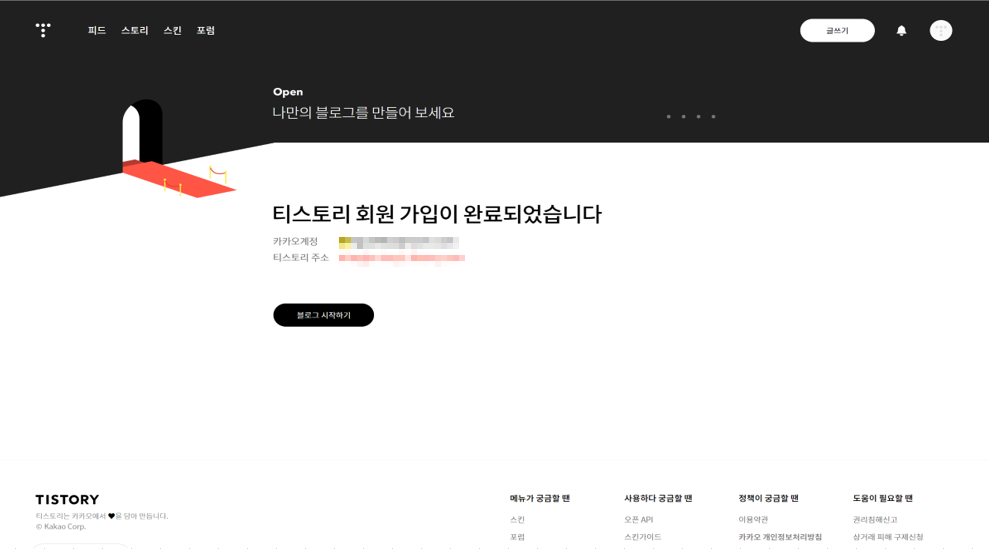Open the 스킨 menu in the header
Image resolution: width=989 pixels, height=549 pixels.
tap(172, 30)
